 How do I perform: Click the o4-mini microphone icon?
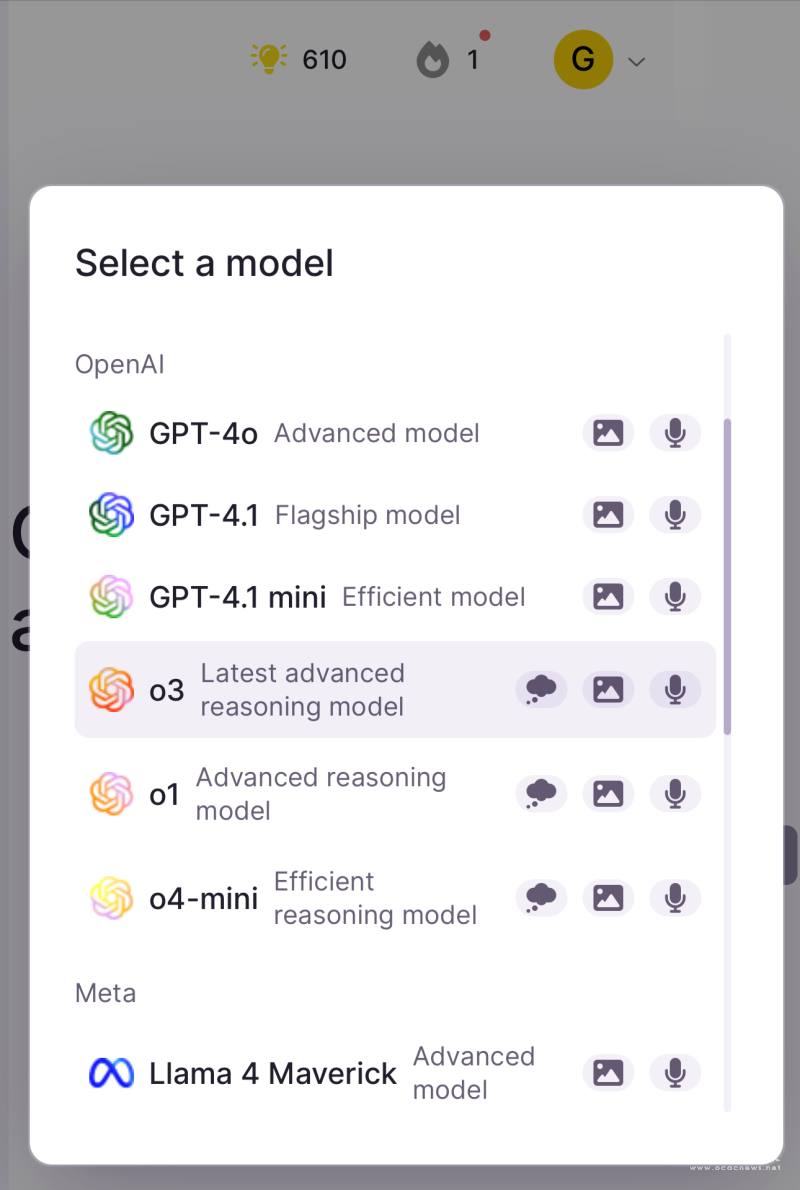click(x=675, y=898)
